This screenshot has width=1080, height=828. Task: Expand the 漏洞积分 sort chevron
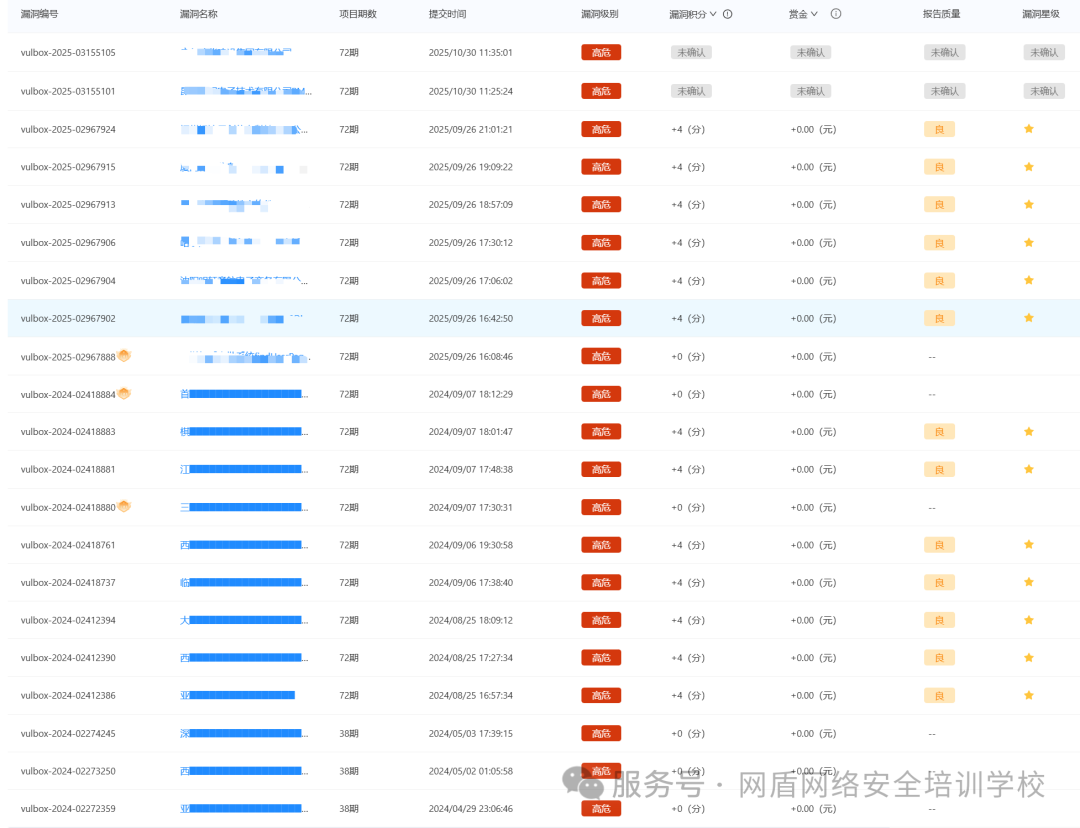(x=714, y=14)
